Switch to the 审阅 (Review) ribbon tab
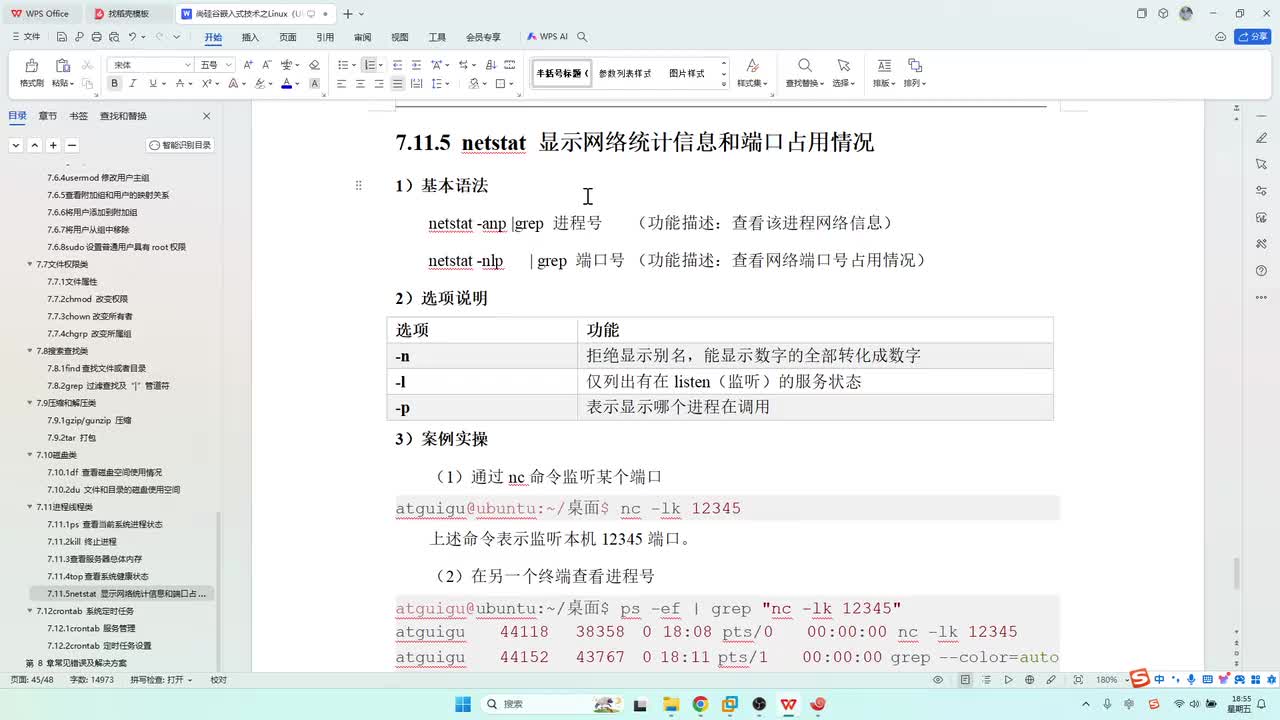The height and width of the screenshot is (720, 1280). coord(363,37)
